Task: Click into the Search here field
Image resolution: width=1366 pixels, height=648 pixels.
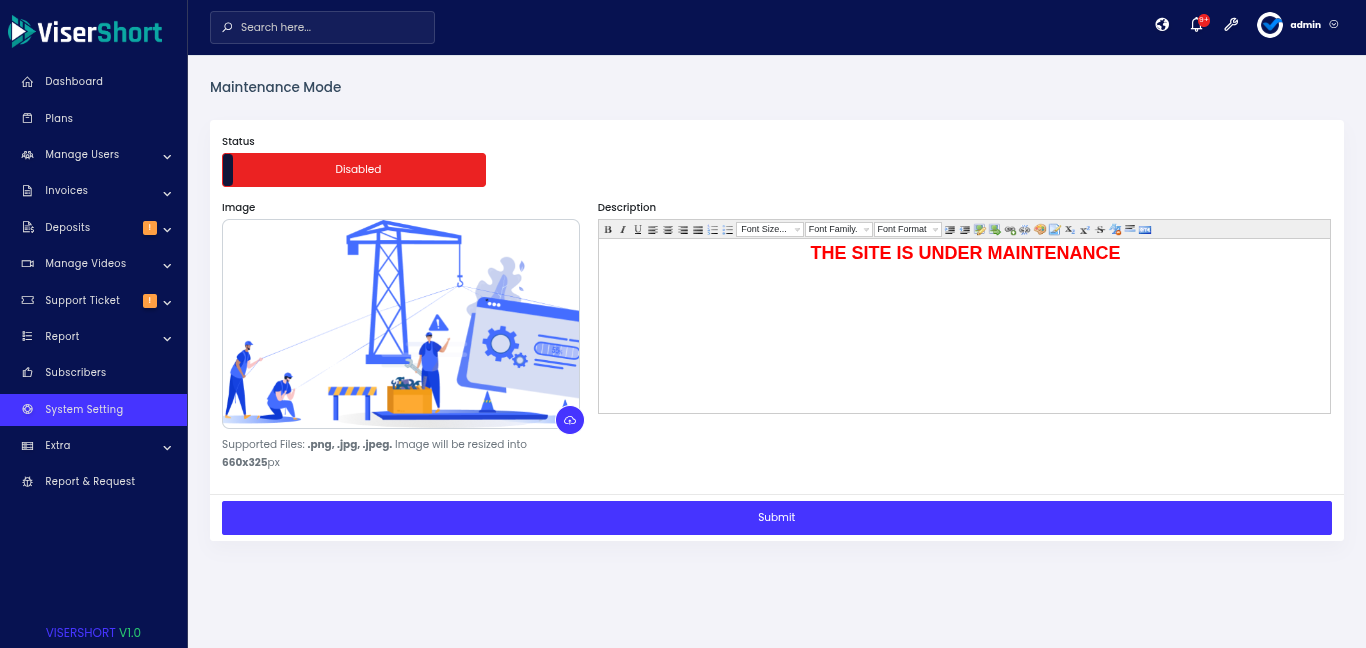Action: 322,28
